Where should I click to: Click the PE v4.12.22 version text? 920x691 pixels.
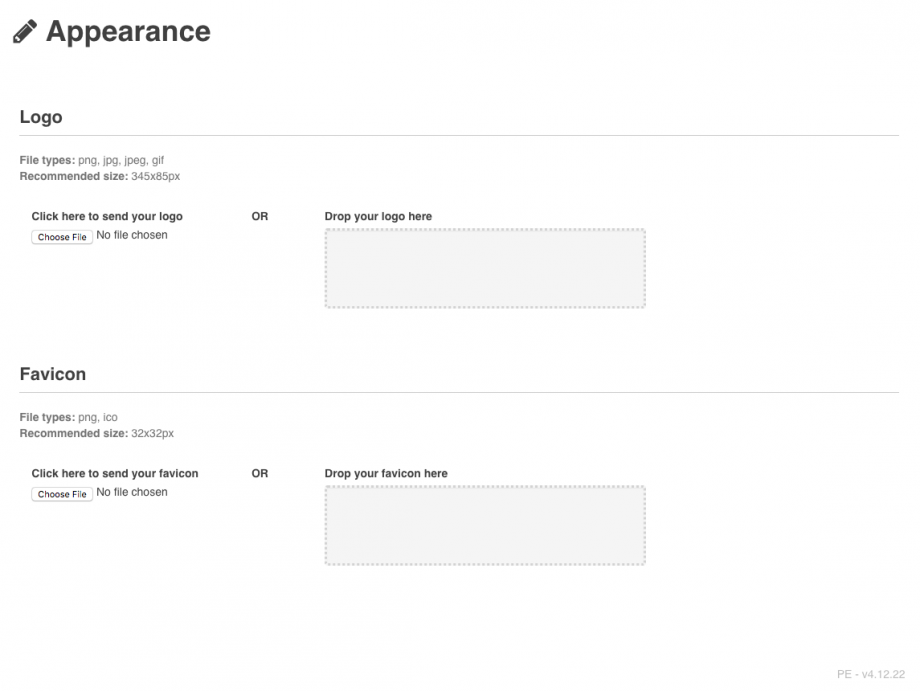870,674
